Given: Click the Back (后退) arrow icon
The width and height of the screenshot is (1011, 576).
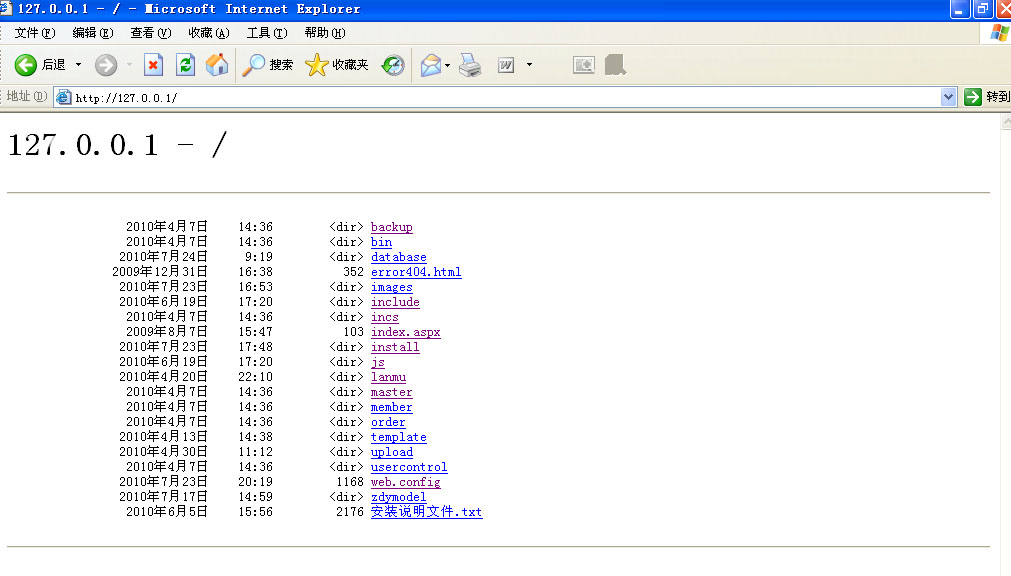Looking at the screenshot, I should coord(26,65).
